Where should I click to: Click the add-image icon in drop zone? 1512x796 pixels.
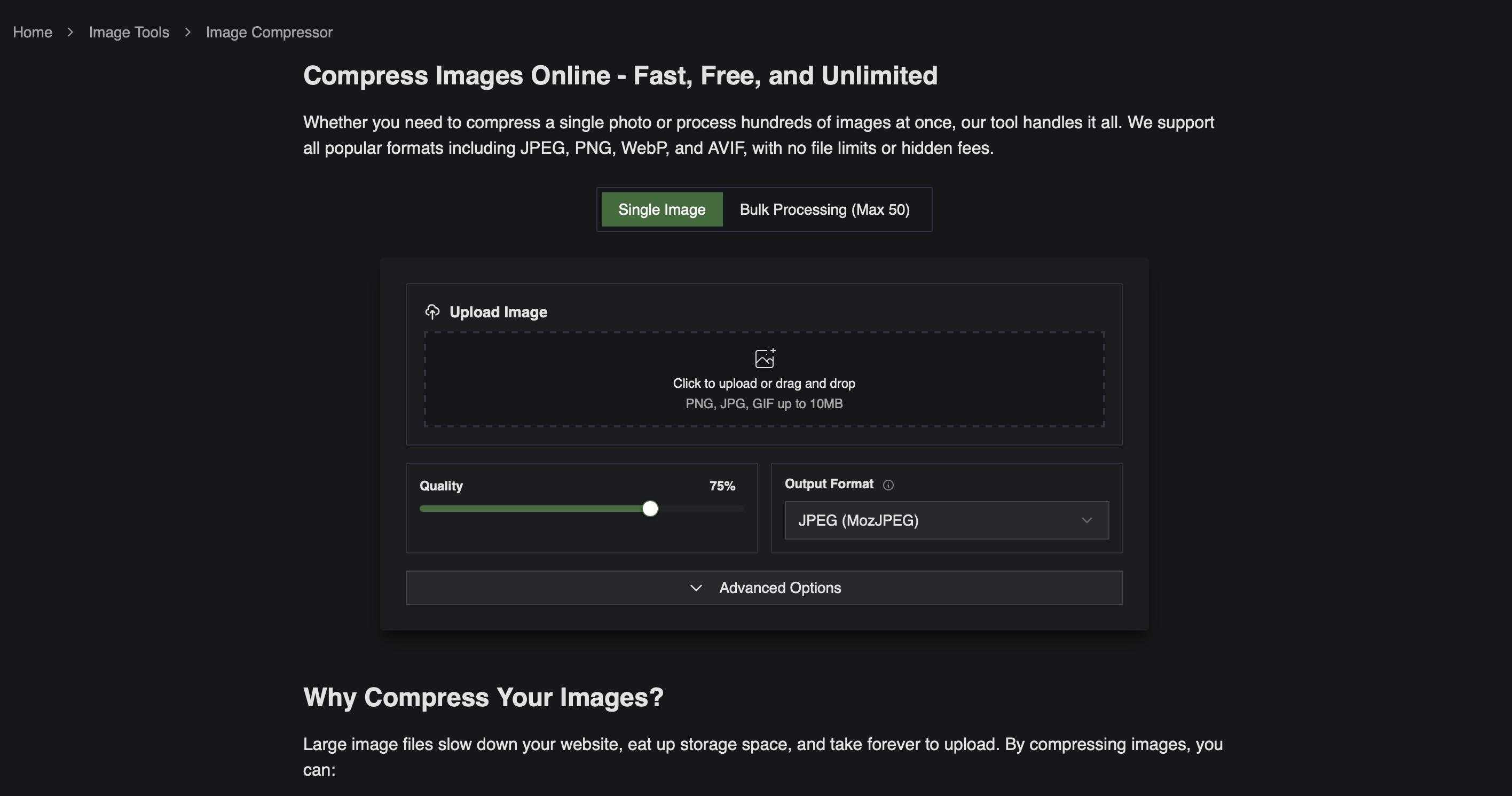coord(764,358)
